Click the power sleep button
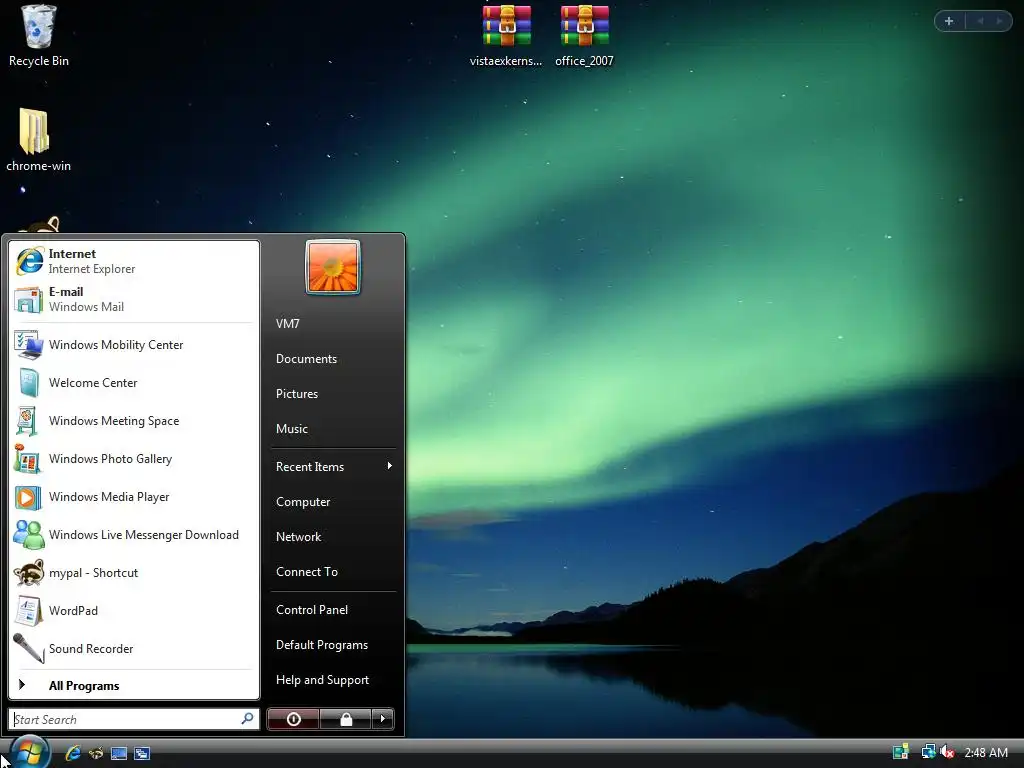 293,719
